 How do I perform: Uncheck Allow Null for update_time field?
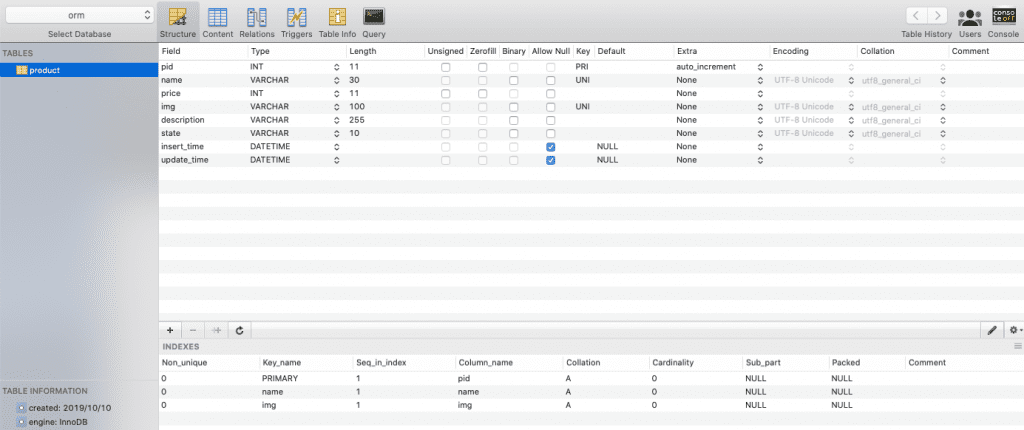tap(551, 160)
